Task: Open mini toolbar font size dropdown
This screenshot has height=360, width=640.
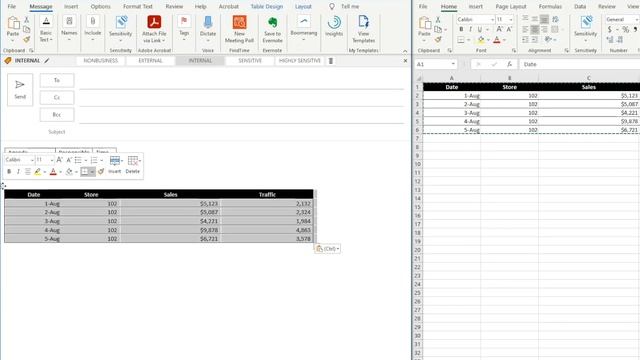Action: pyautogui.click(x=51, y=160)
